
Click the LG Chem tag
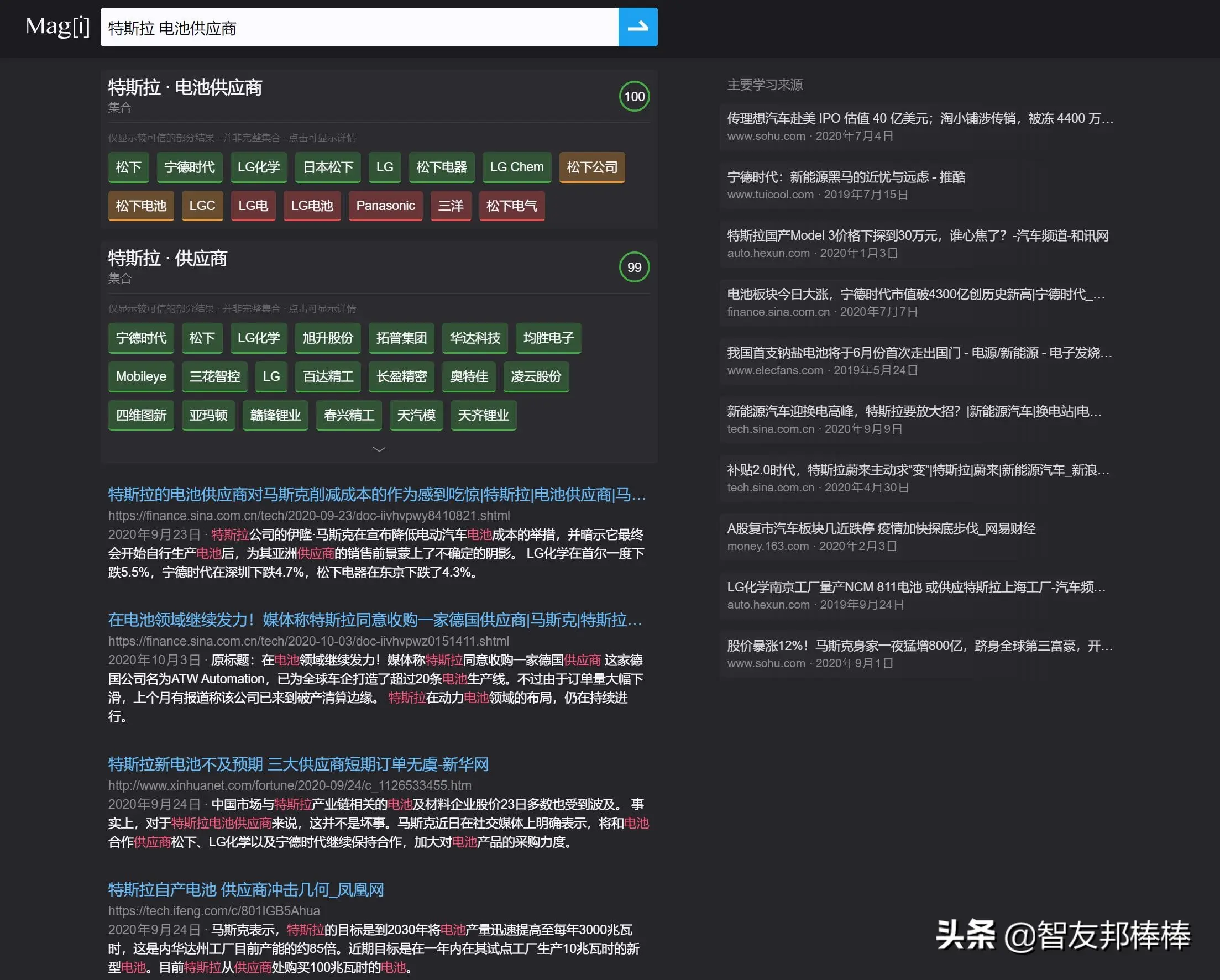pyautogui.click(x=516, y=167)
